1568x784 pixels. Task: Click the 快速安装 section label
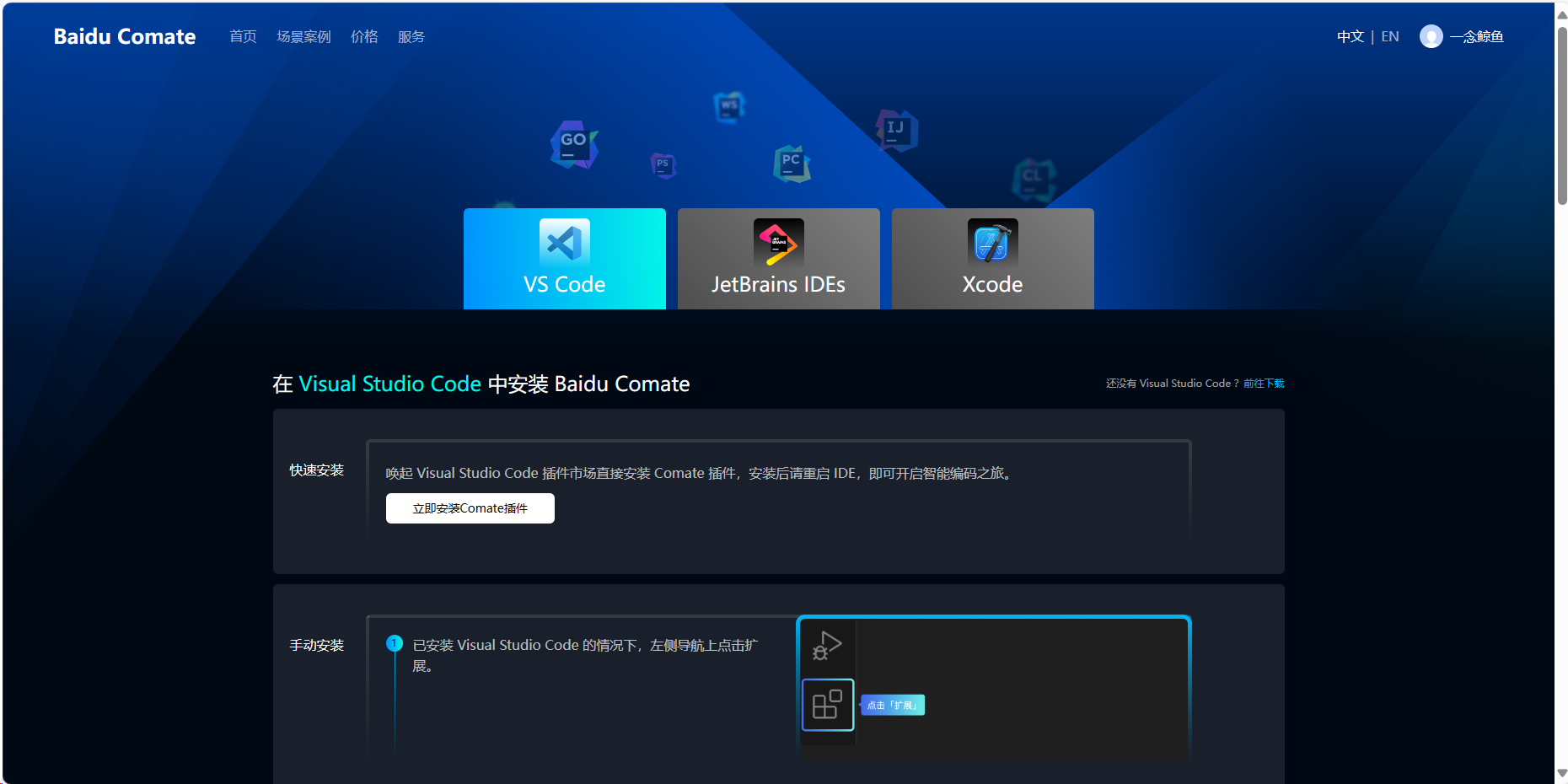317,470
